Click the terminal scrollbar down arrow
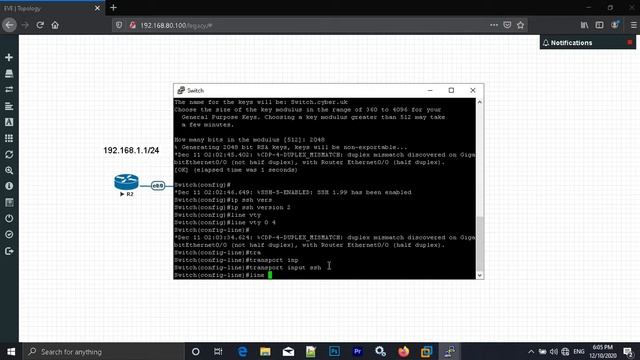The height and width of the screenshot is (360, 640). coord(480,276)
